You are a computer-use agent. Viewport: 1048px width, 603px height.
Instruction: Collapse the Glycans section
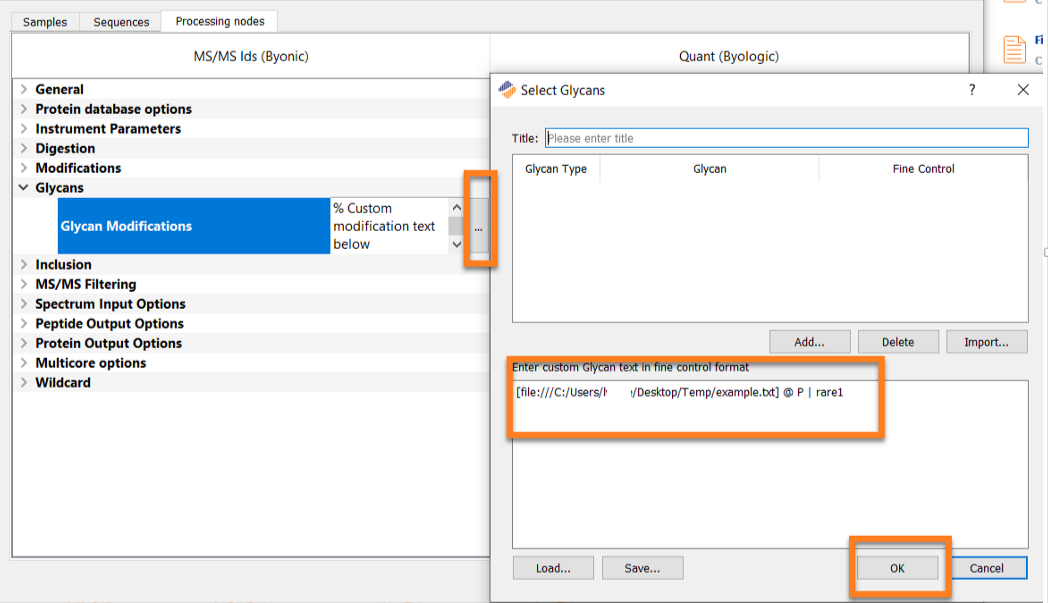[x=24, y=188]
